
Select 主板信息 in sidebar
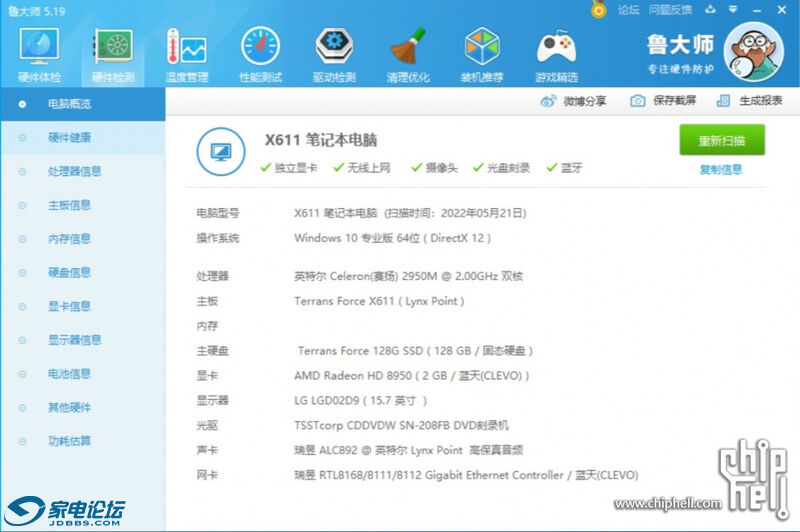pyautogui.click(x=83, y=205)
